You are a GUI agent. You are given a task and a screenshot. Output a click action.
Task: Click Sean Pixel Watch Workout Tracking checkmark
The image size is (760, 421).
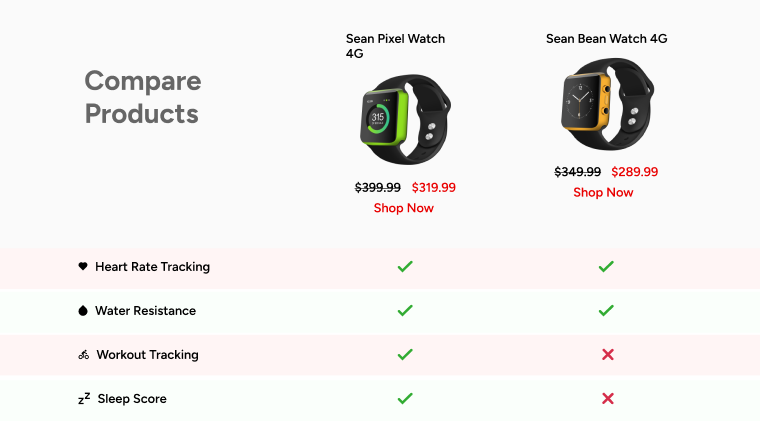click(405, 355)
